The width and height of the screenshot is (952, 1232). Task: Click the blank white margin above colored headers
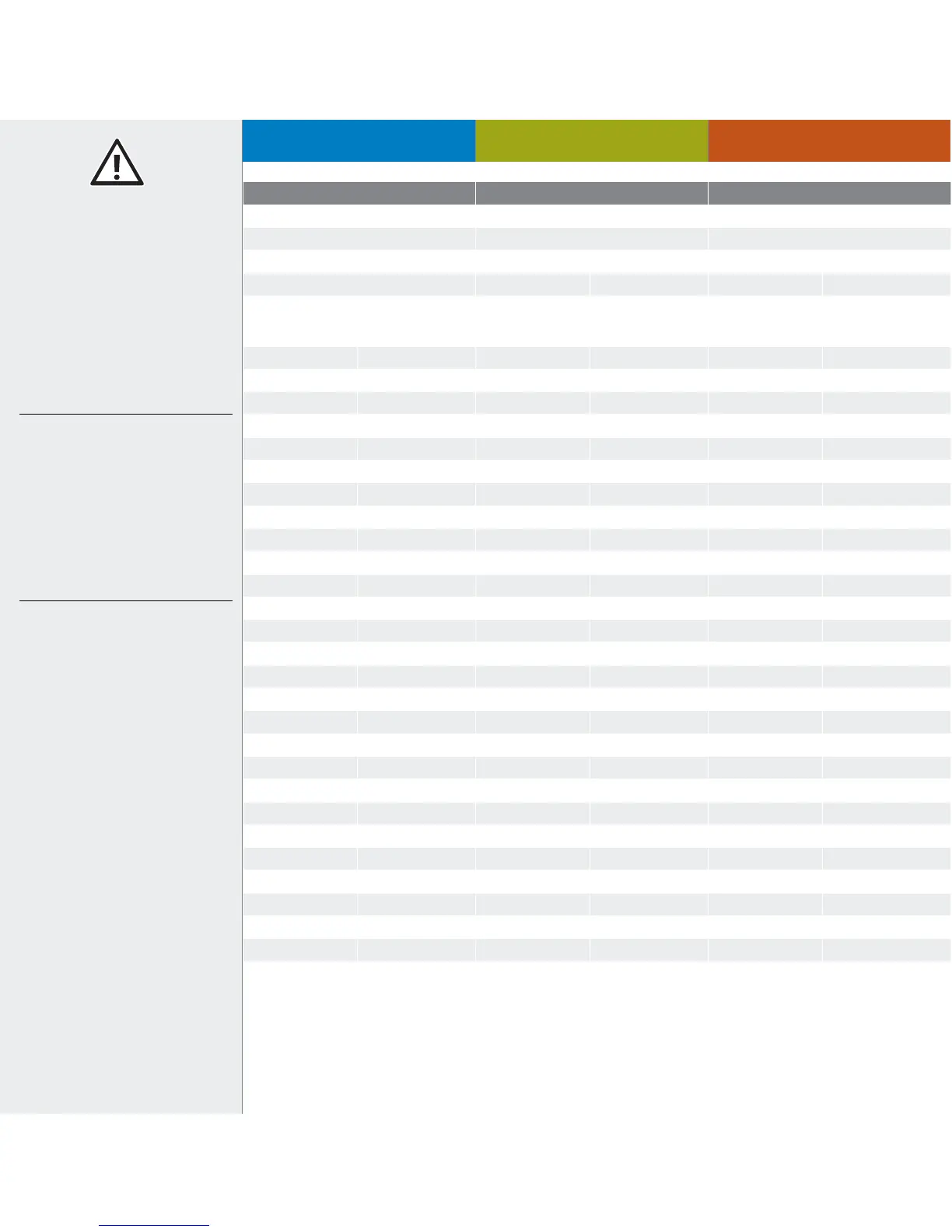click(x=476, y=59)
